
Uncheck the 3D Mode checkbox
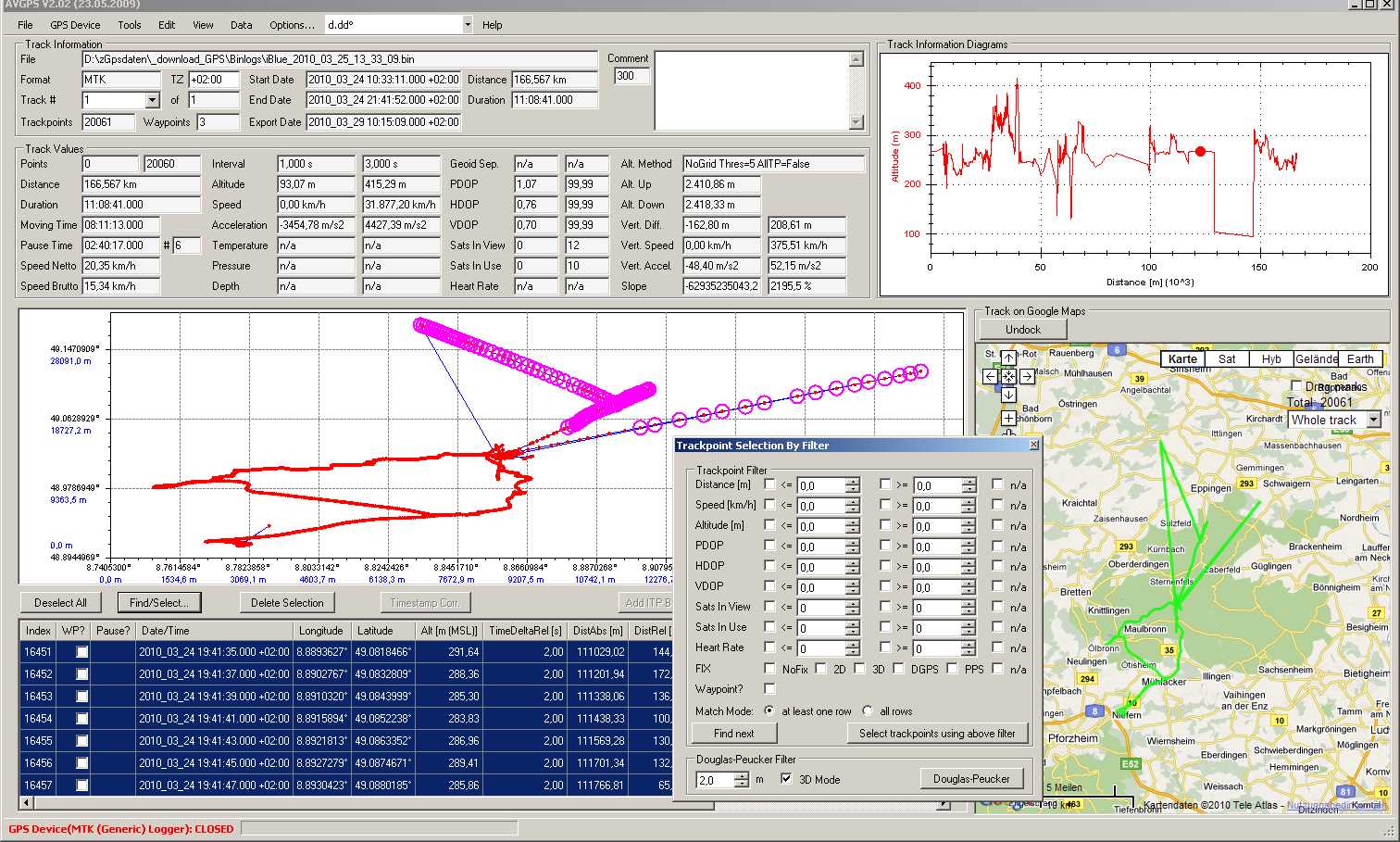(786, 779)
